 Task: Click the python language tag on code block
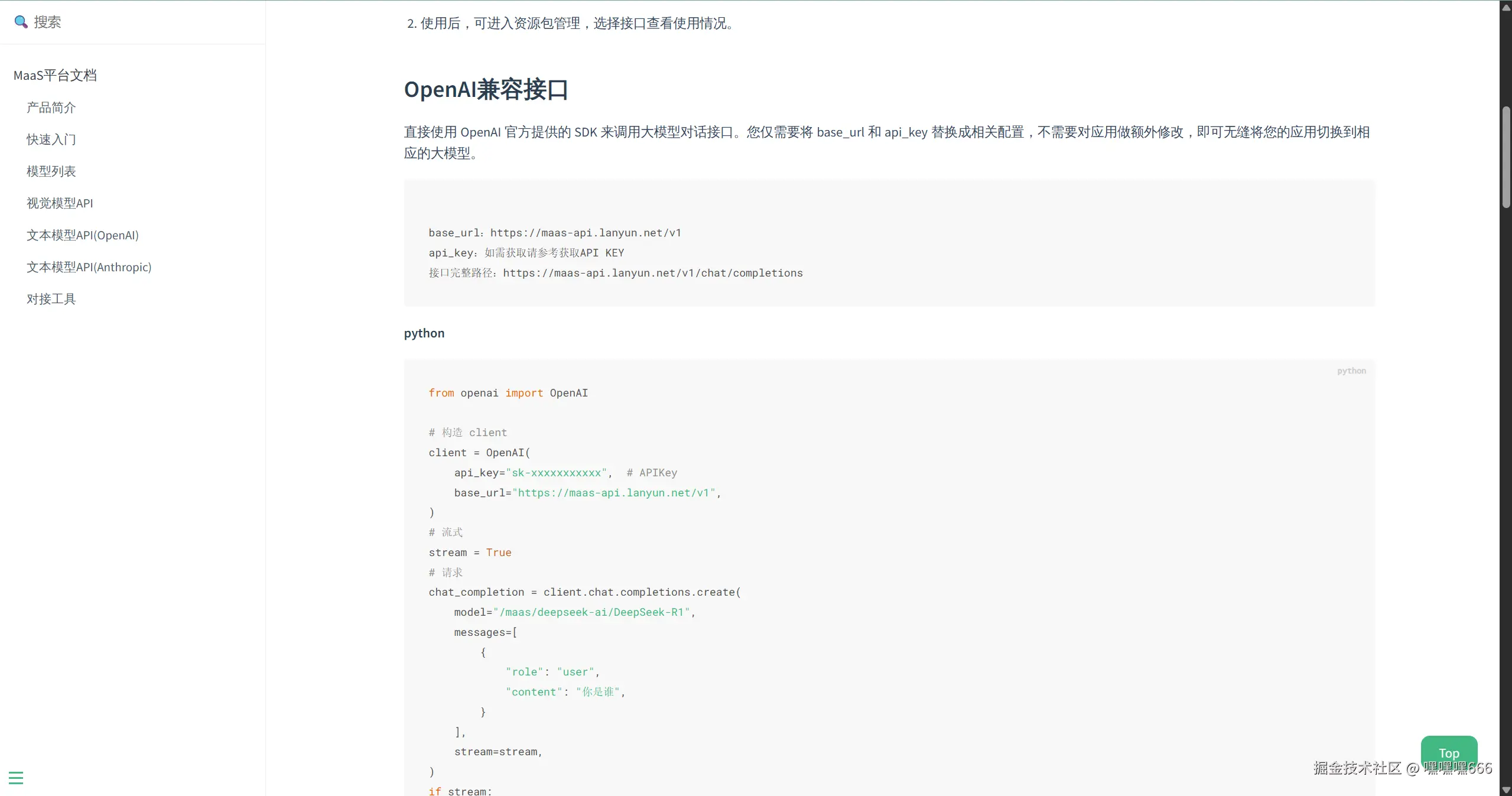point(1351,371)
